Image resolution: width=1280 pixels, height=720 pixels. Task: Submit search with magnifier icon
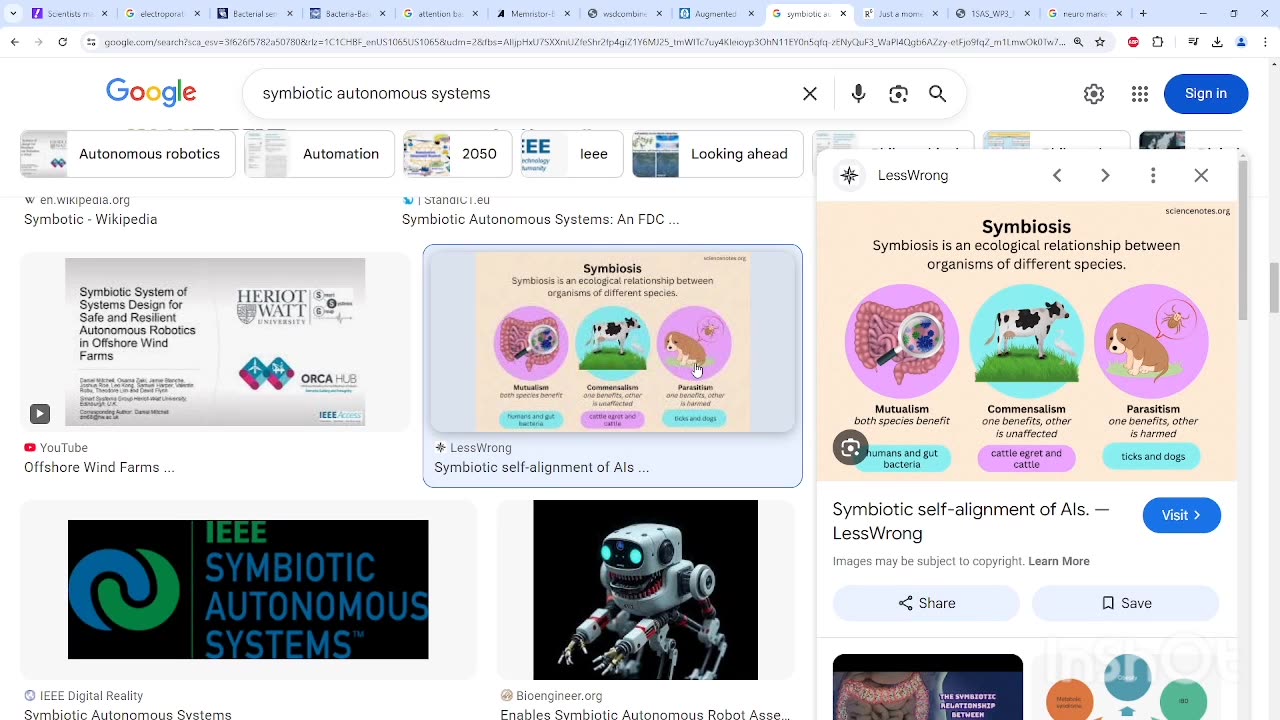click(x=937, y=93)
